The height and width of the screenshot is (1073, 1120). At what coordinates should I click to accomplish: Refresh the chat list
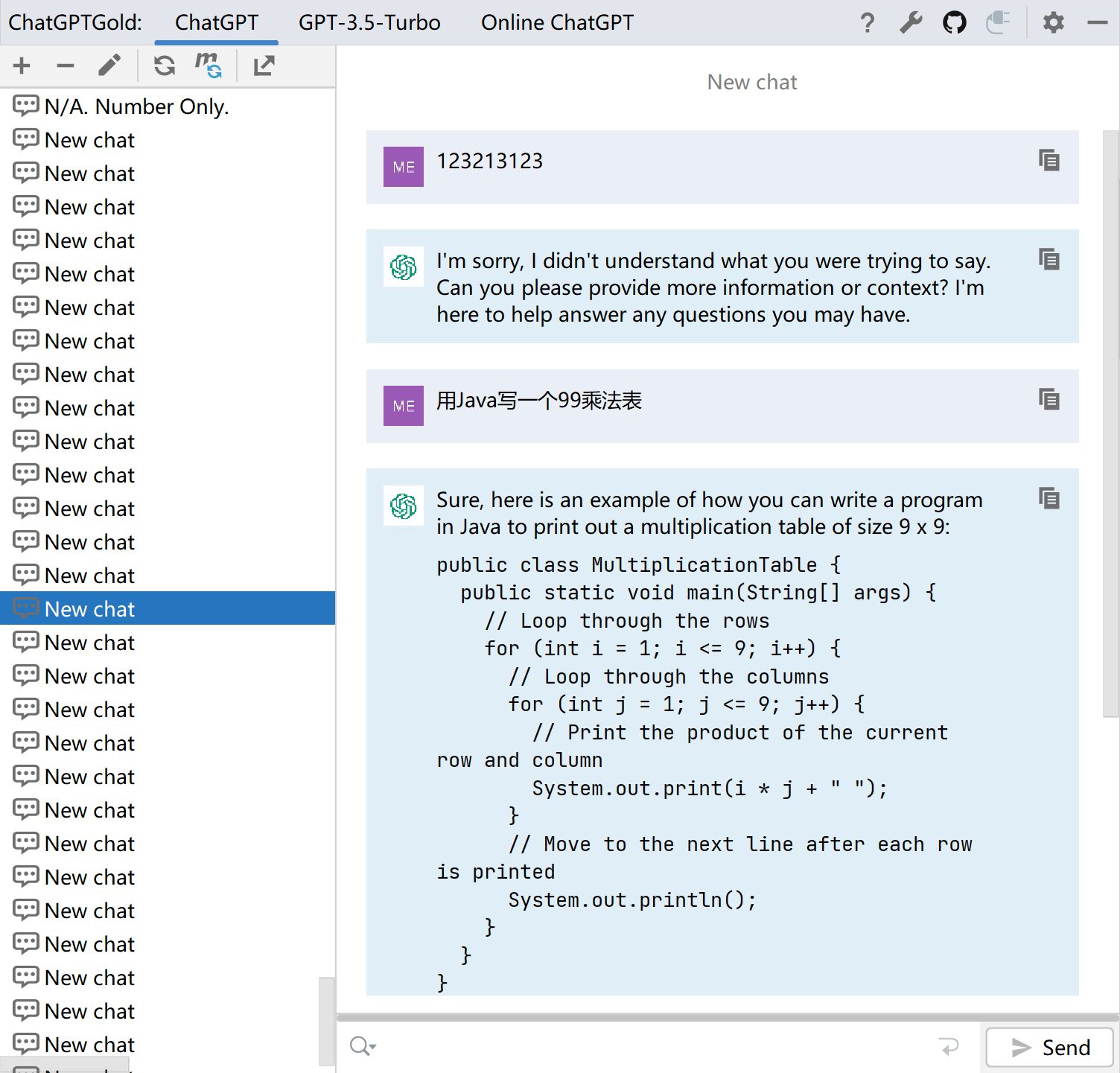click(x=163, y=66)
